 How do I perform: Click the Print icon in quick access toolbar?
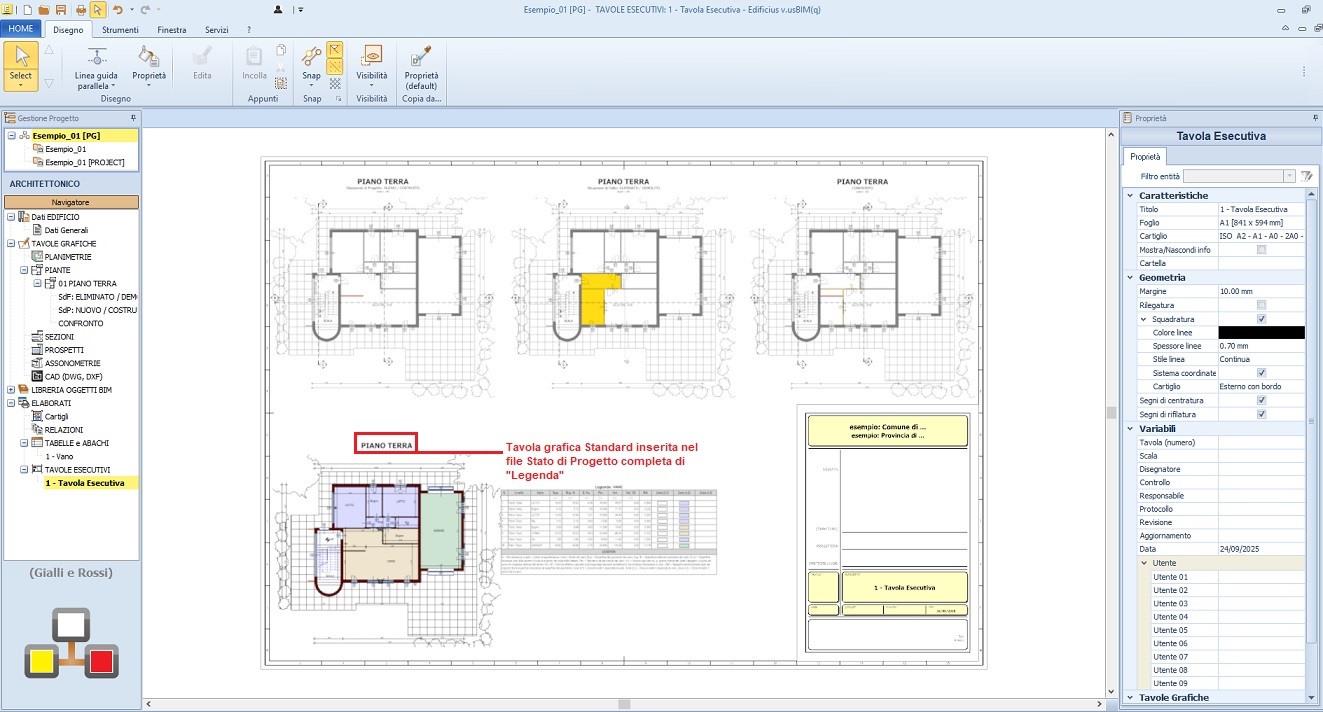pyautogui.click(x=80, y=9)
